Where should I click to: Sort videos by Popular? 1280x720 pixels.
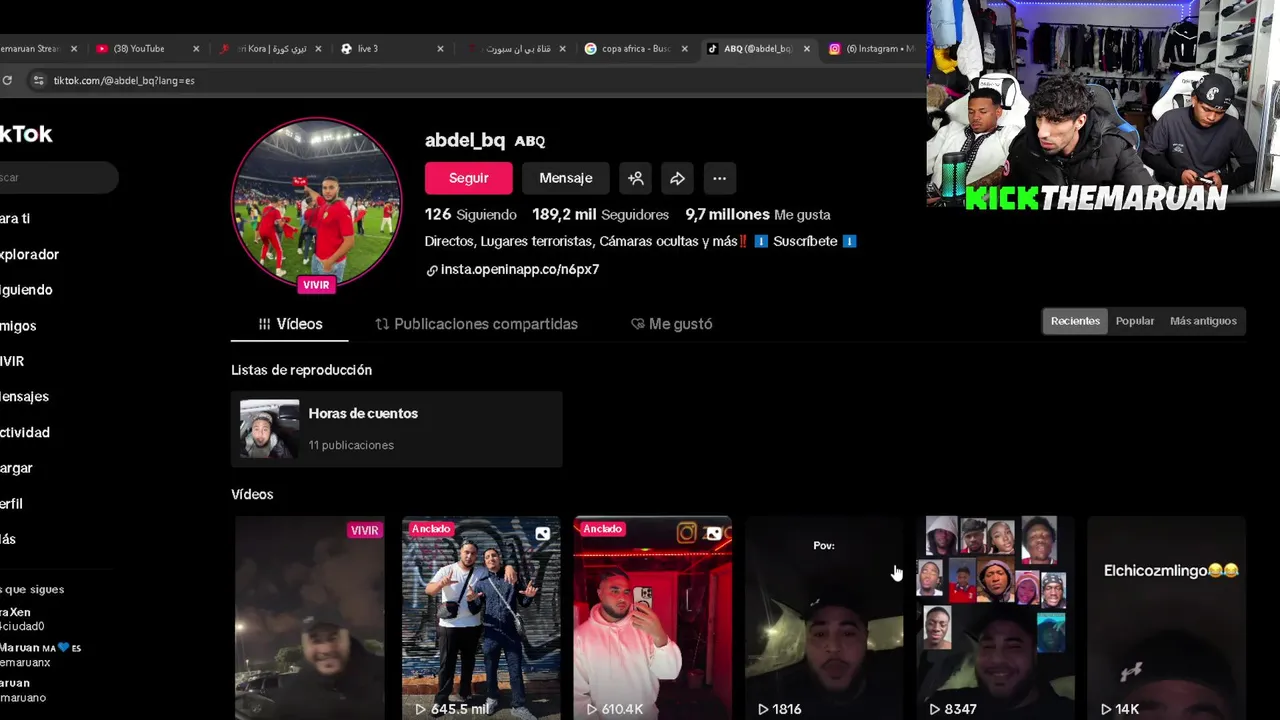point(1135,321)
